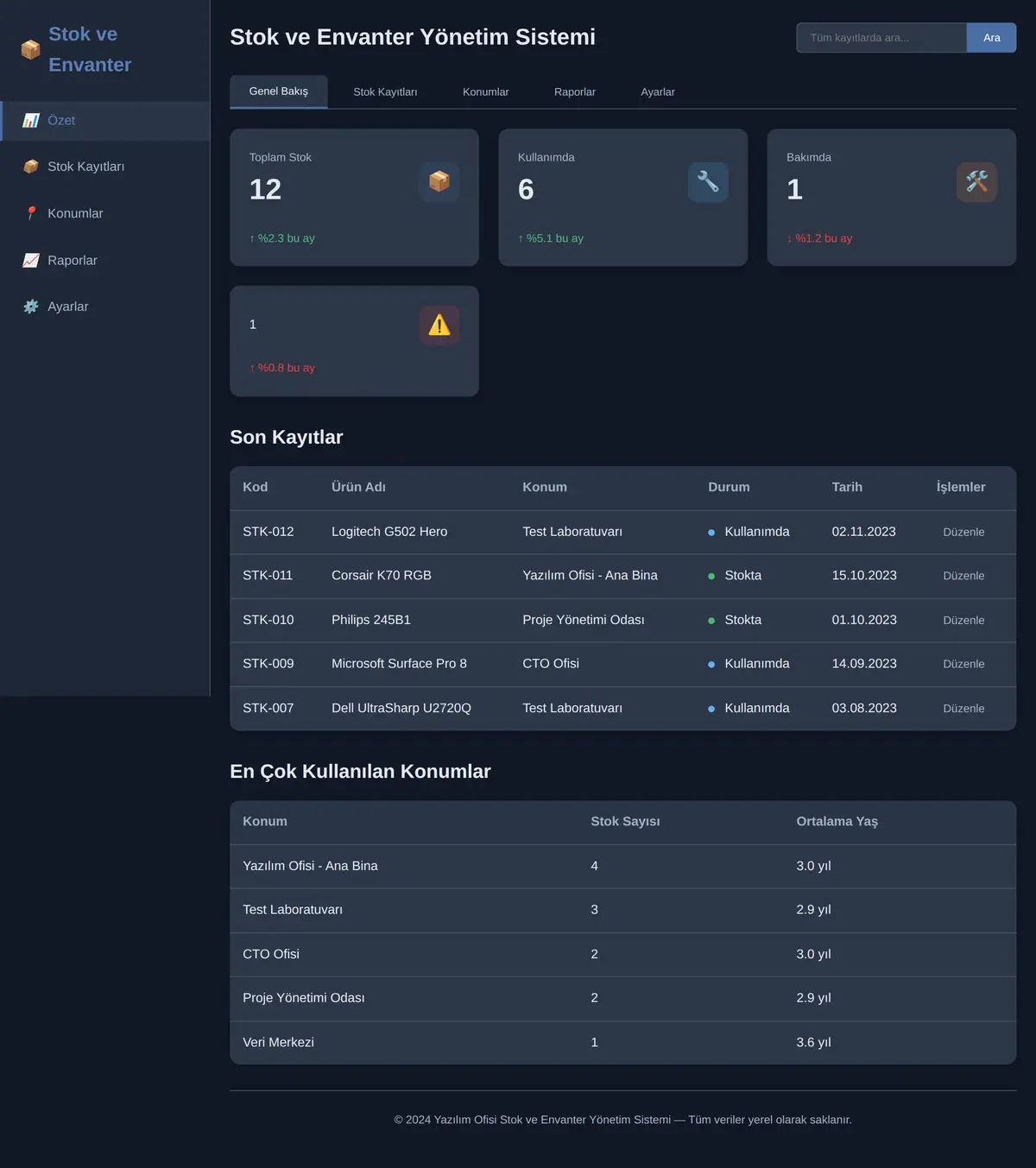The image size is (1036, 1168).
Task: Click the Ara search button
Action: click(991, 38)
